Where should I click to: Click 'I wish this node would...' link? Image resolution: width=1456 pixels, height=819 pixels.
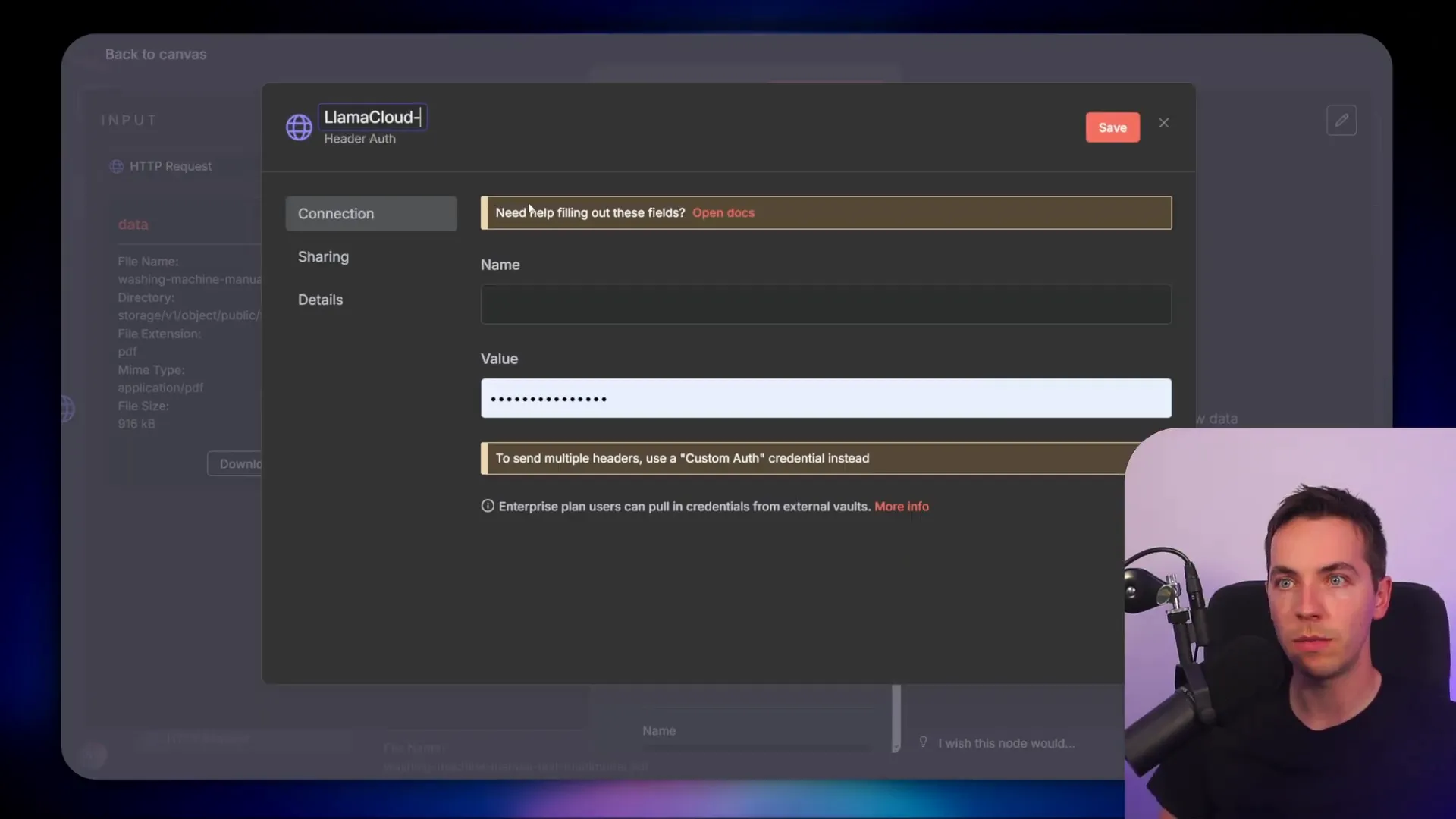(x=1006, y=743)
